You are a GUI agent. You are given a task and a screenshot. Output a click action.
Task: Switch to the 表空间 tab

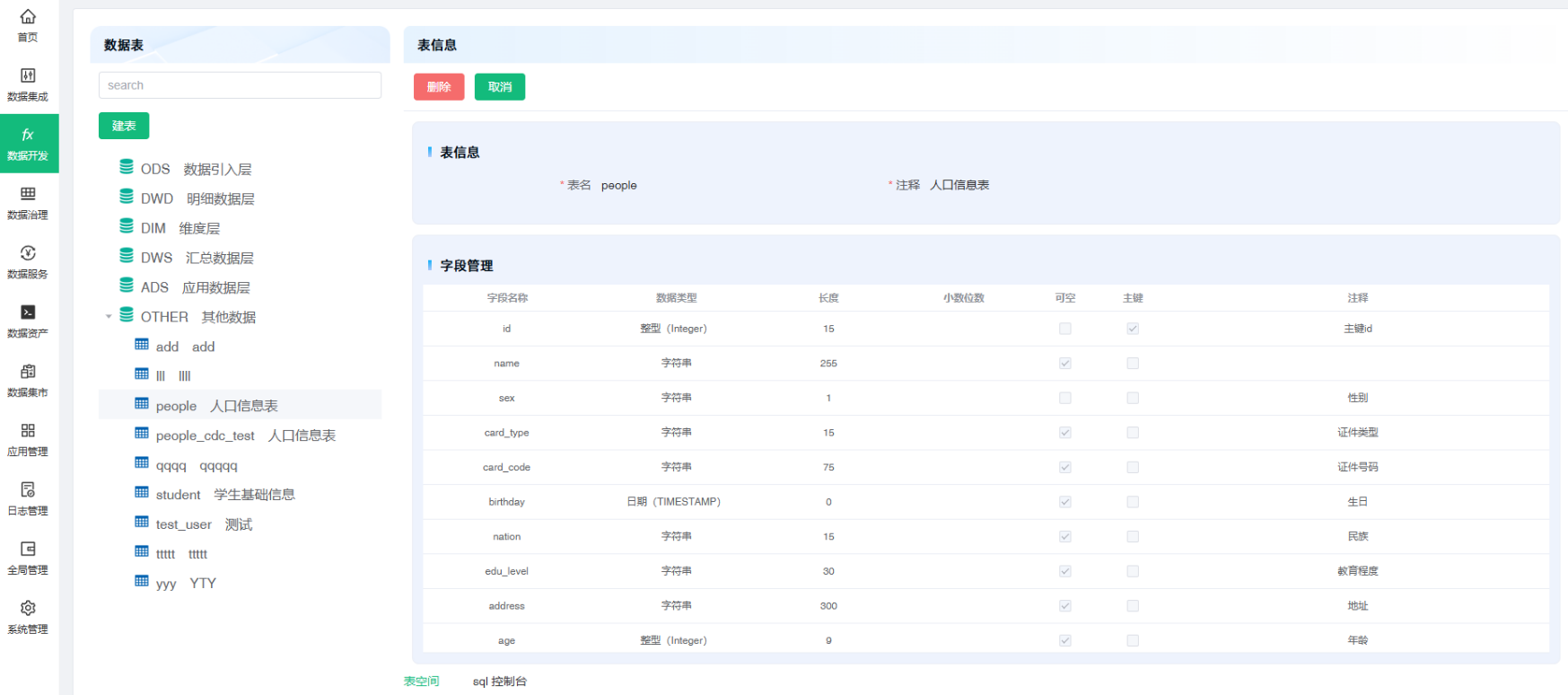(x=421, y=682)
